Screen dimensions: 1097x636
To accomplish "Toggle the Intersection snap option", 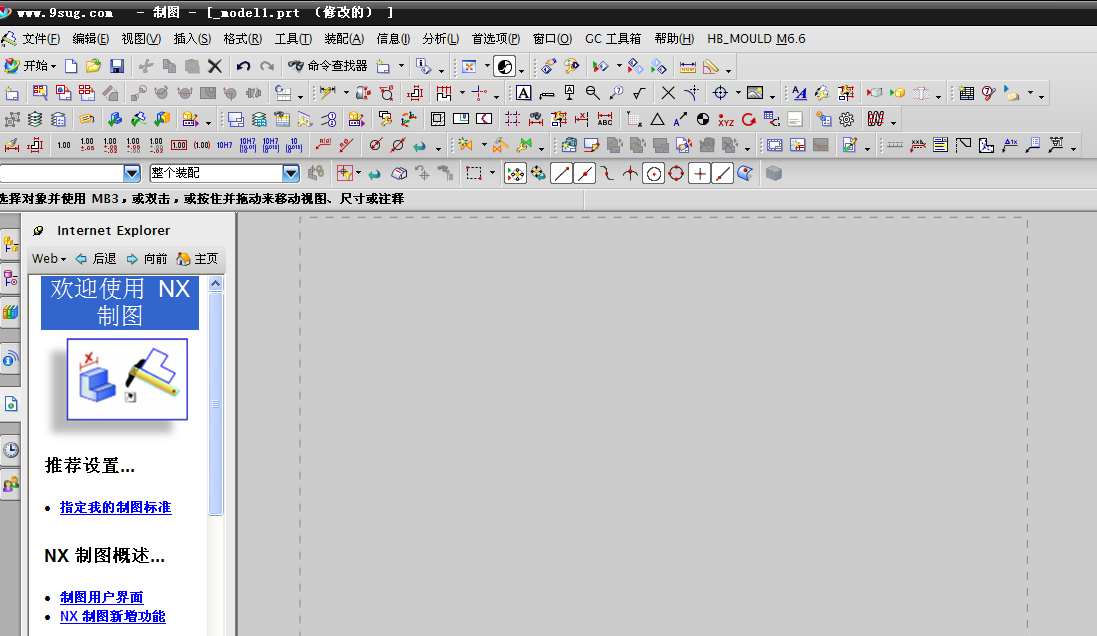I will (x=630, y=174).
